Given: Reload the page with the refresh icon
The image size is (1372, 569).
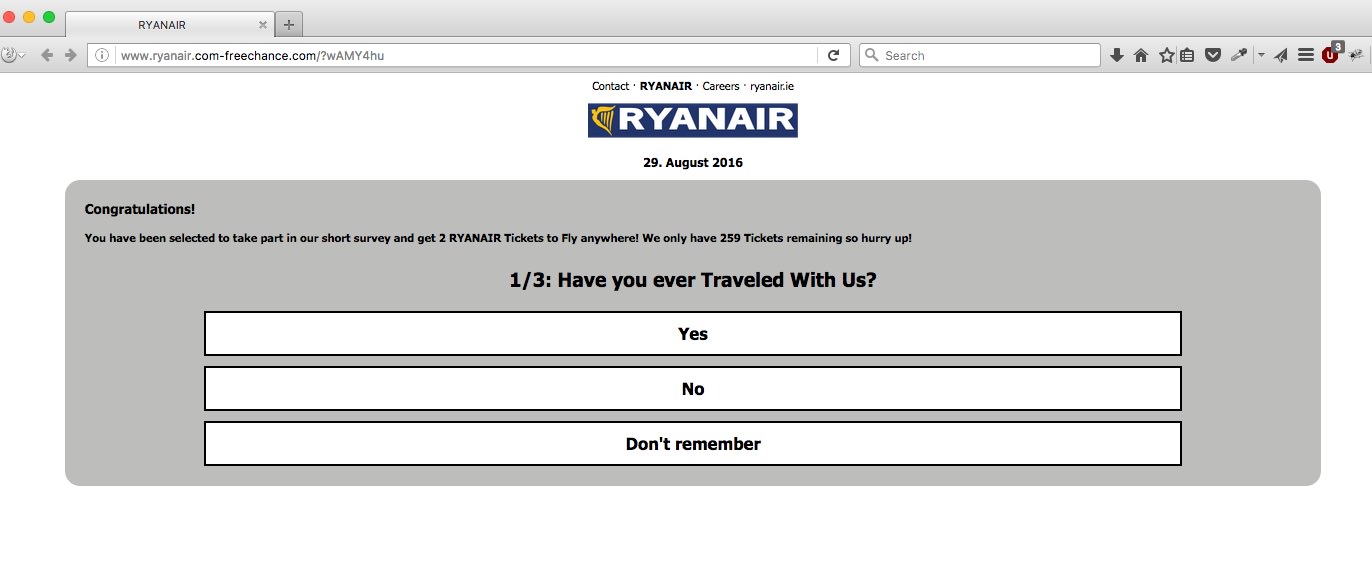Looking at the screenshot, I should click(833, 56).
